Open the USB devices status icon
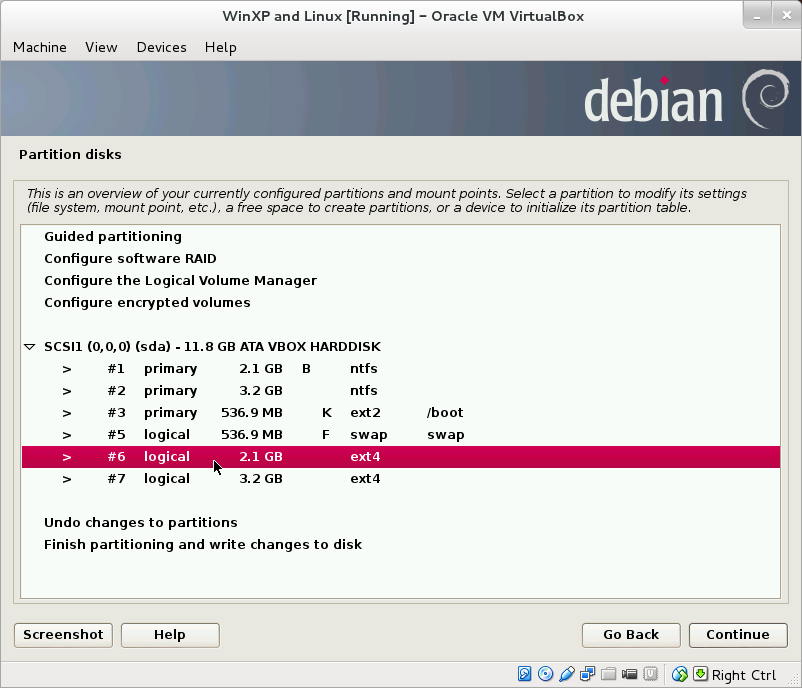The image size is (802, 688). click(567, 674)
